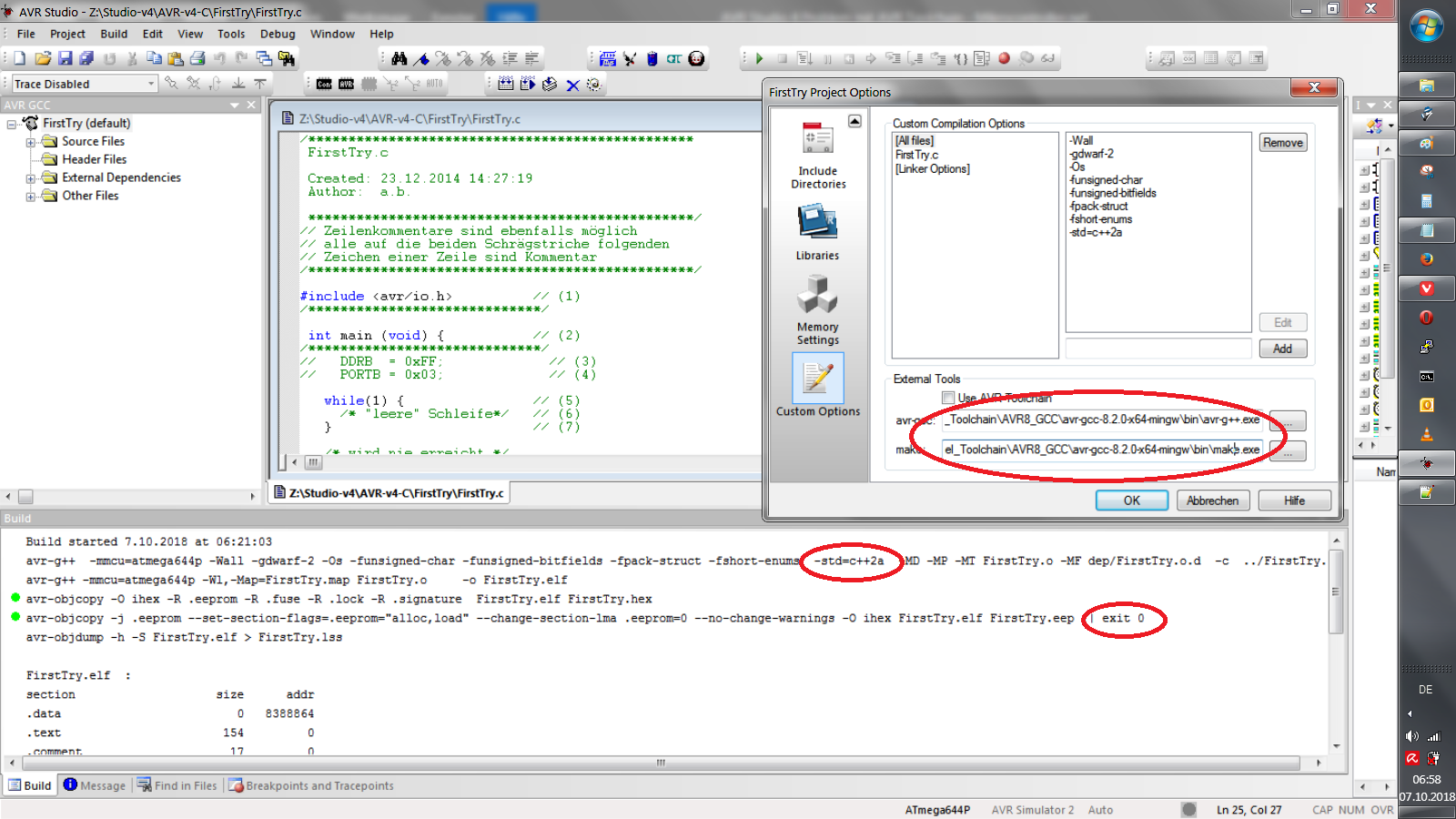This screenshot has width=1456, height=819.
Task: Click the Add button
Action: coord(1283,349)
